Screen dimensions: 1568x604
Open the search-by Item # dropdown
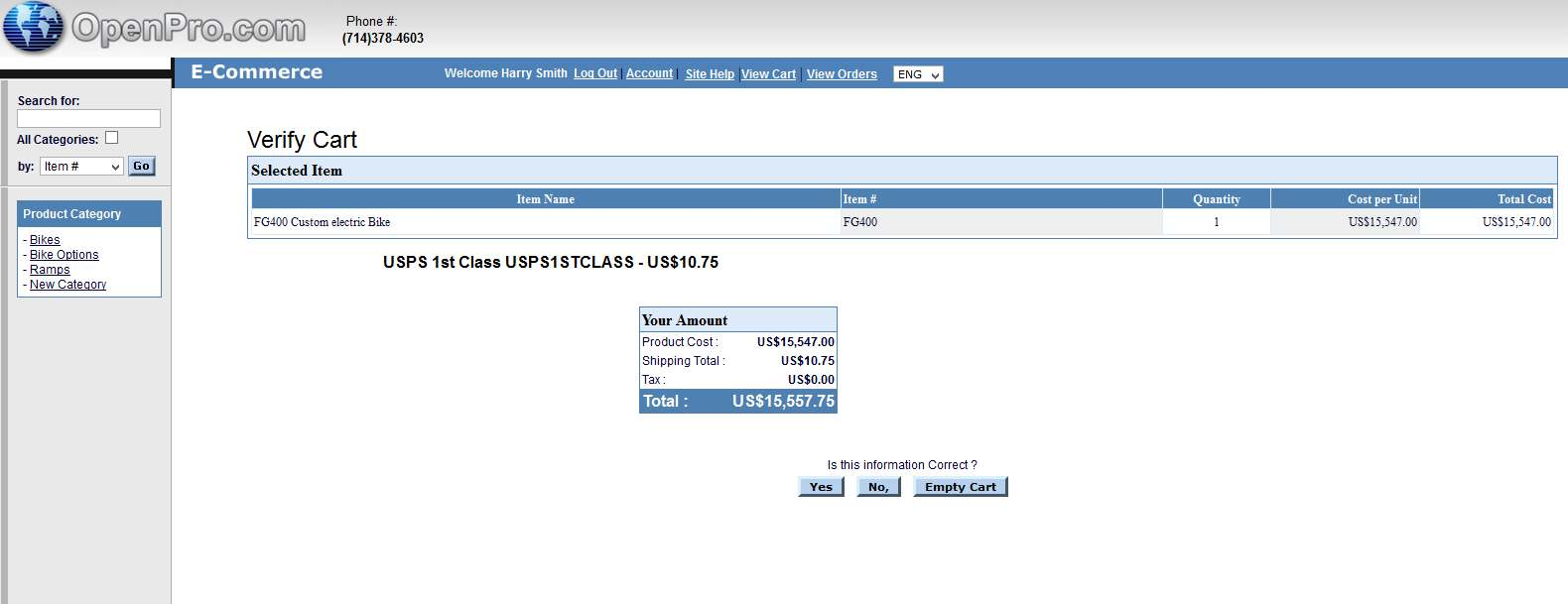81,167
